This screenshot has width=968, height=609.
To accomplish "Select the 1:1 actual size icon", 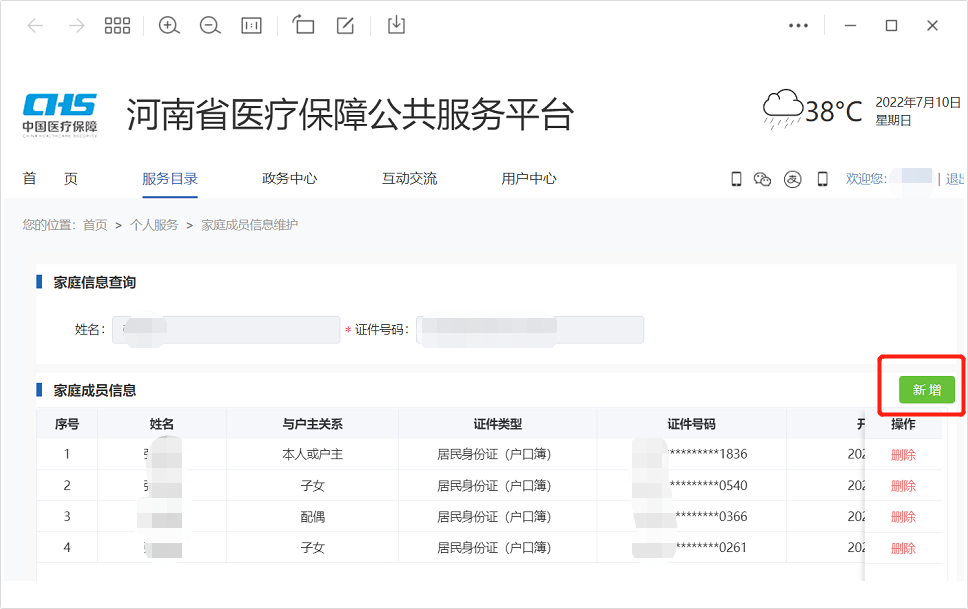I will tap(251, 25).
